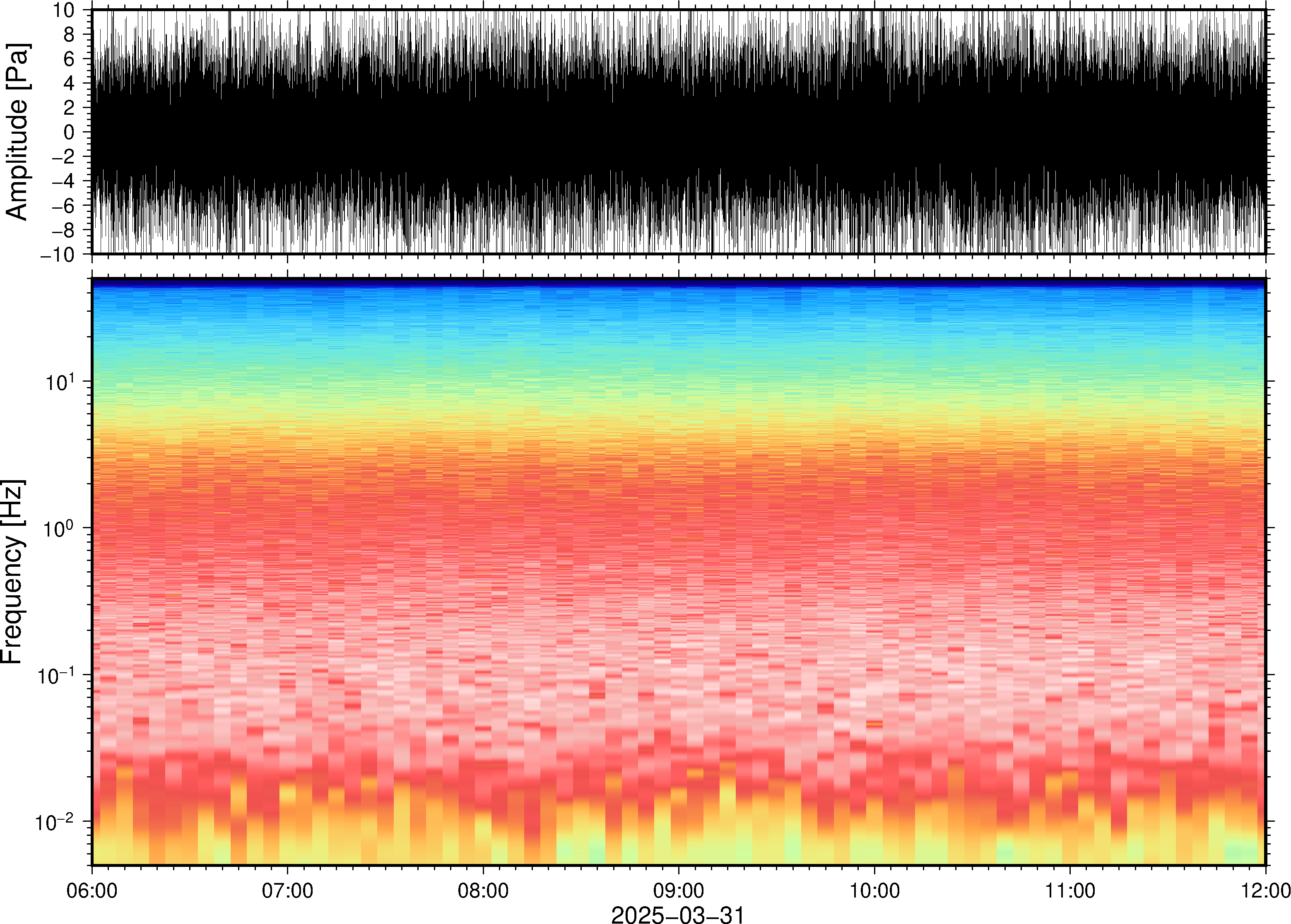Click the Frequency [Hz] axis title
This screenshot has width=1291, height=924.
click(x=12, y=572)
